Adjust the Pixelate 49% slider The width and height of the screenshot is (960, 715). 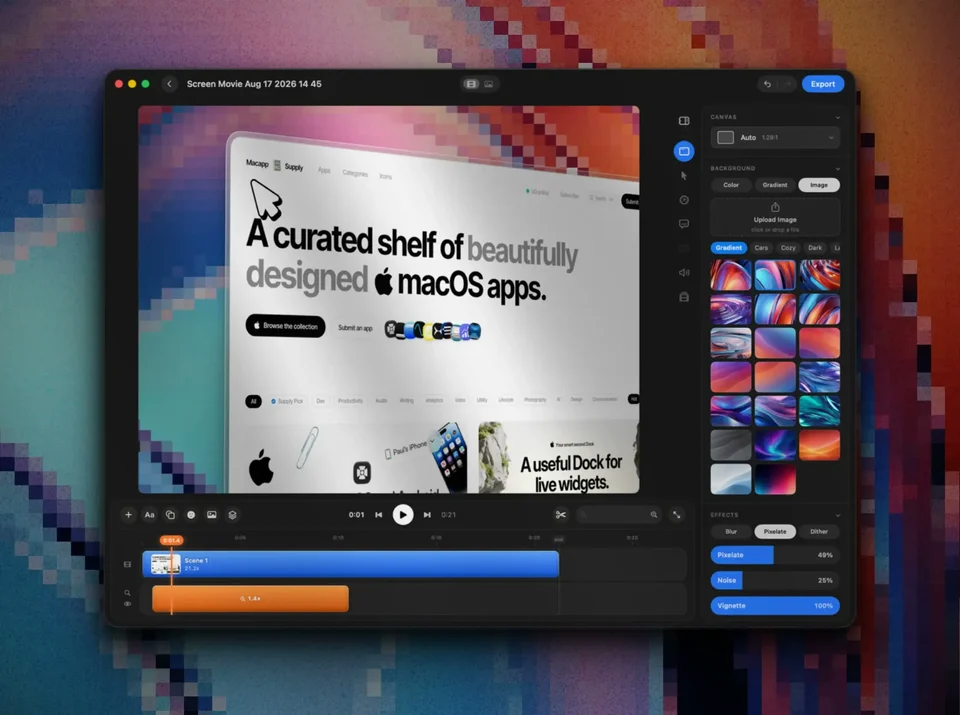tap(775, 555)
